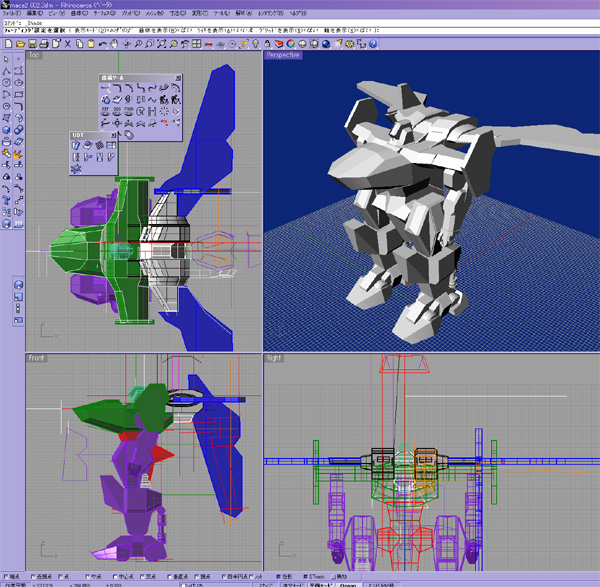This screenshot has width=600, height=587.
Task: Open the Layers stack icon
Action: point(279,44)
